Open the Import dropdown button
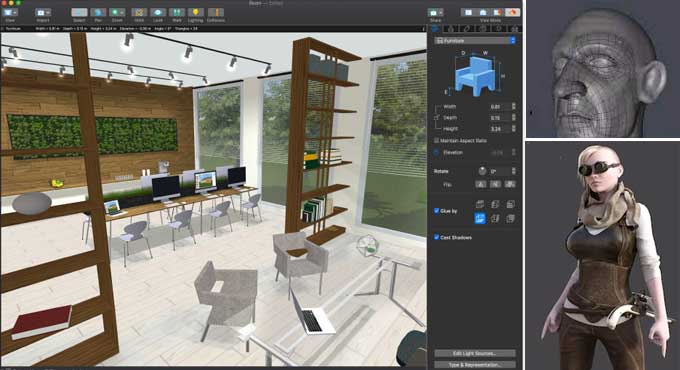Viewport: 680px width, 370px height. (x=42, y=13)
